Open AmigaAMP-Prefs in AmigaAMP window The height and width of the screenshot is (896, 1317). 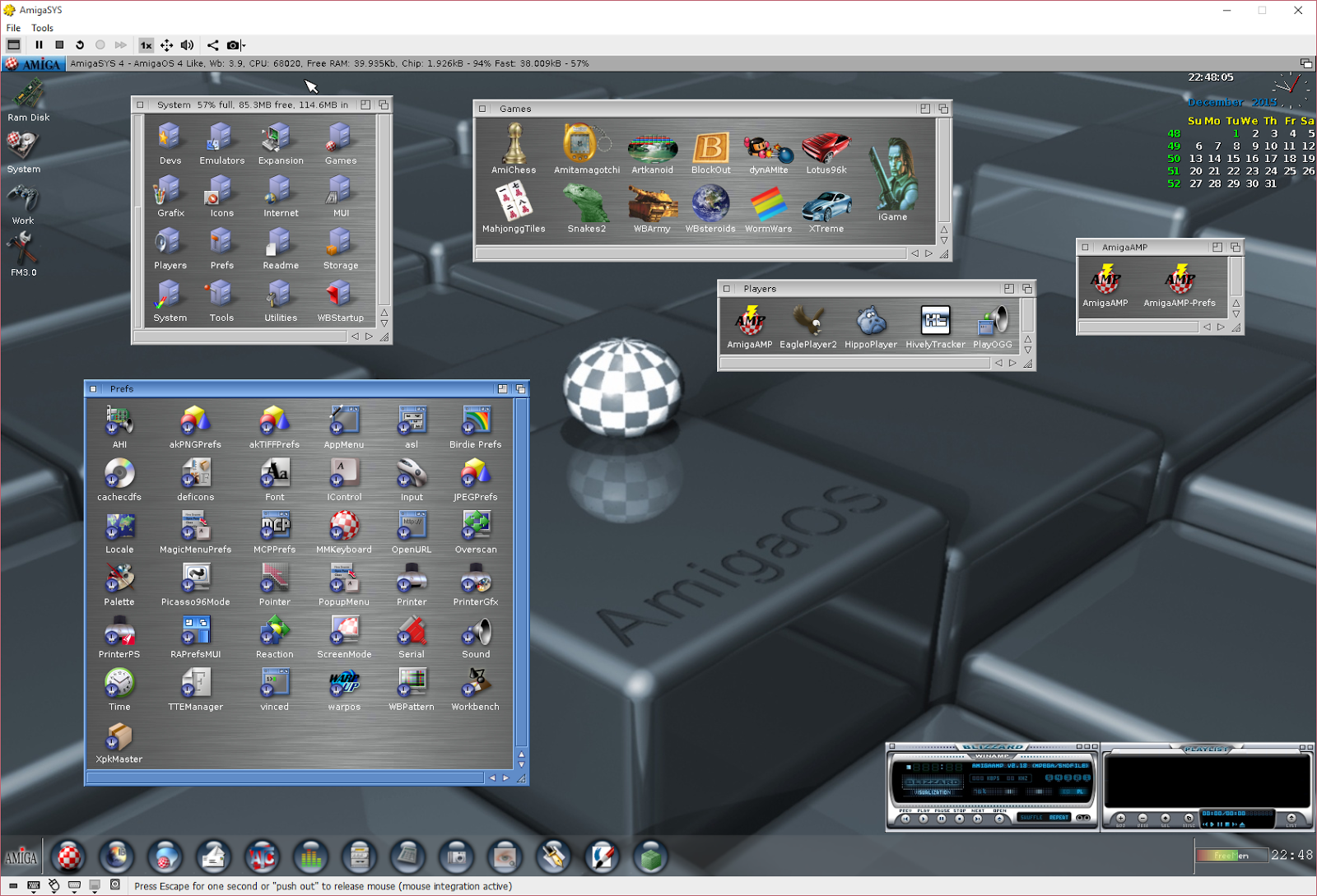pyautogui.click(x=1180, y=286)
